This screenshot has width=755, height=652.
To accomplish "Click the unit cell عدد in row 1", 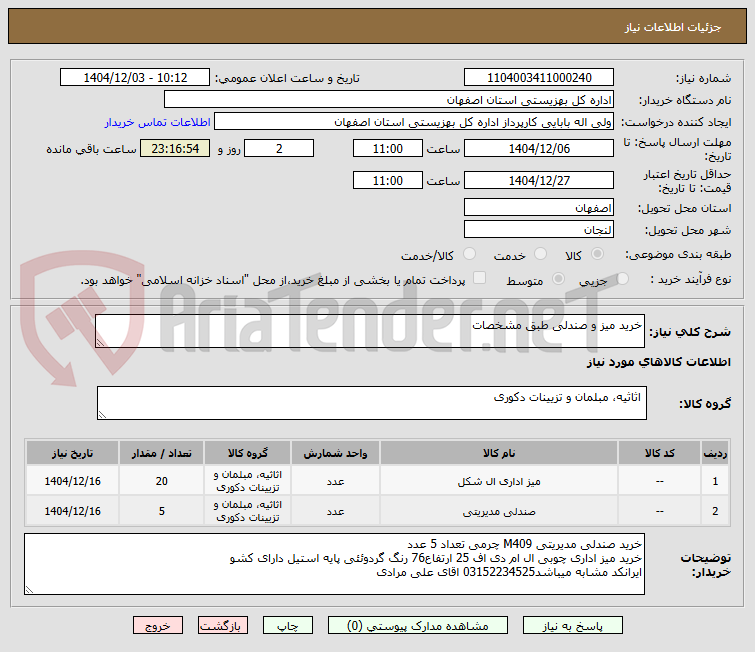I will (335, 481).
